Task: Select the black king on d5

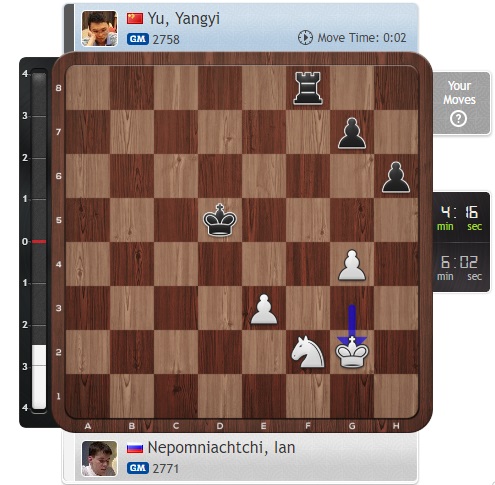Action: click(220, 220)
